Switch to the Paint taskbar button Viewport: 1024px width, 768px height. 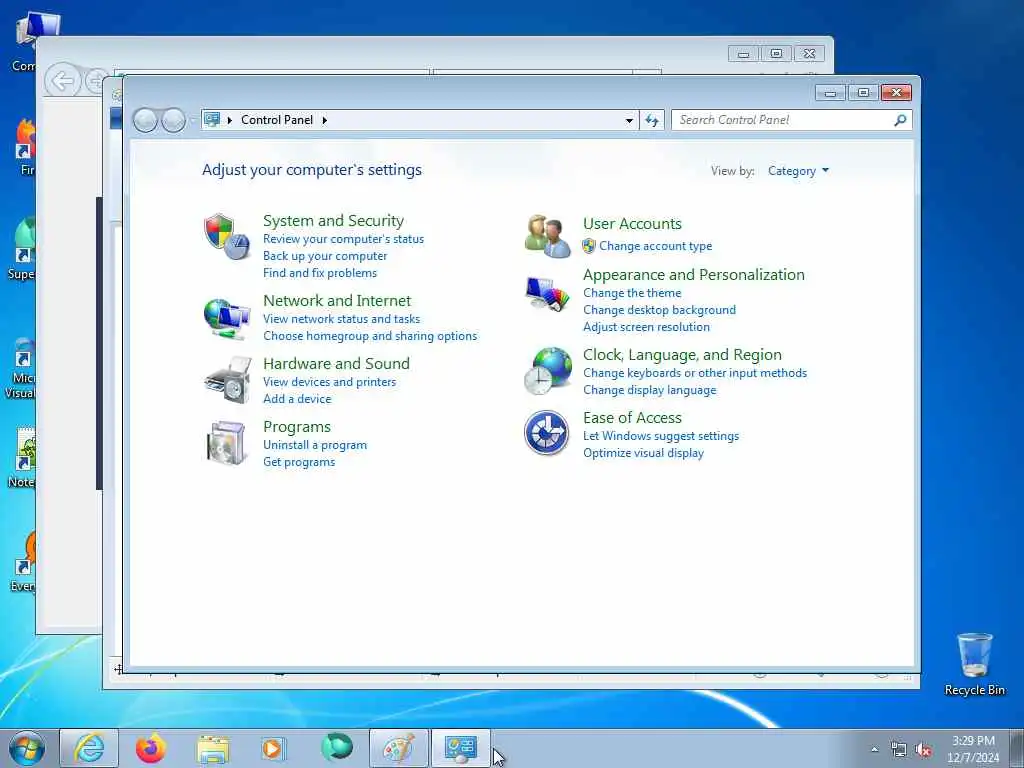(398, 748)
